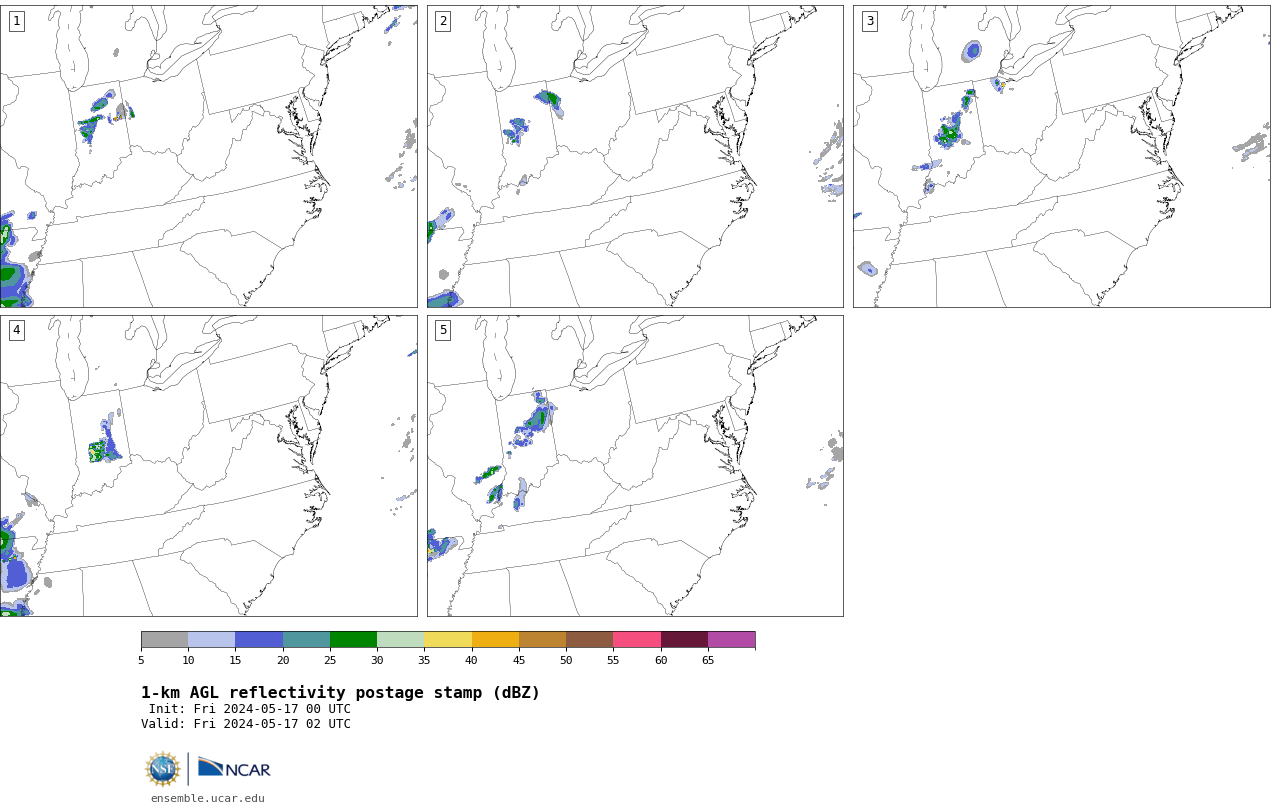Viewport: 1280px width, 809px height.
Task: Click the pink 55-60 dBZ swatch
Action: [637, 640]
